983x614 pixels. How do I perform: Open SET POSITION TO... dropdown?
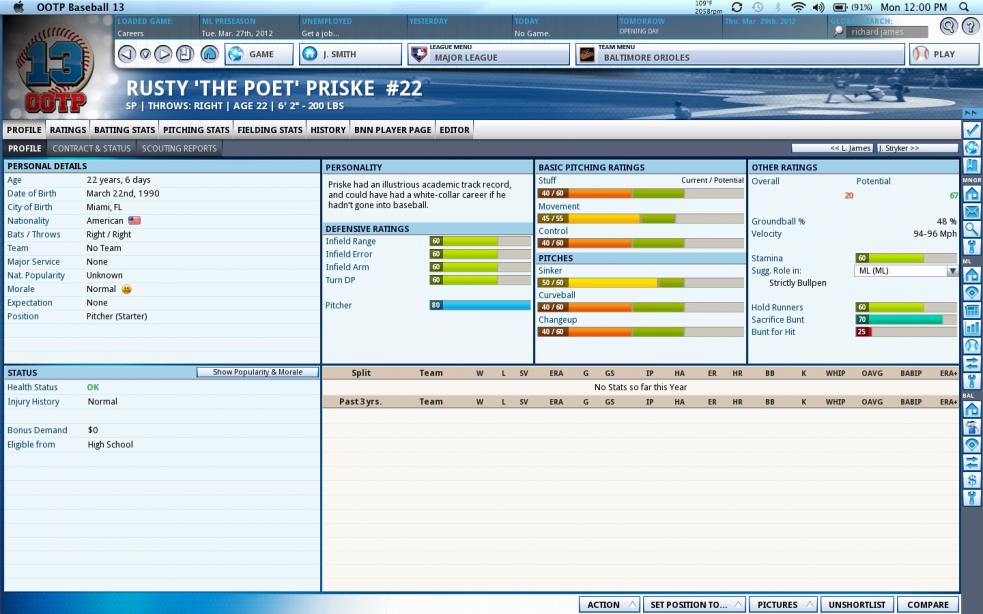coord(694,605)
